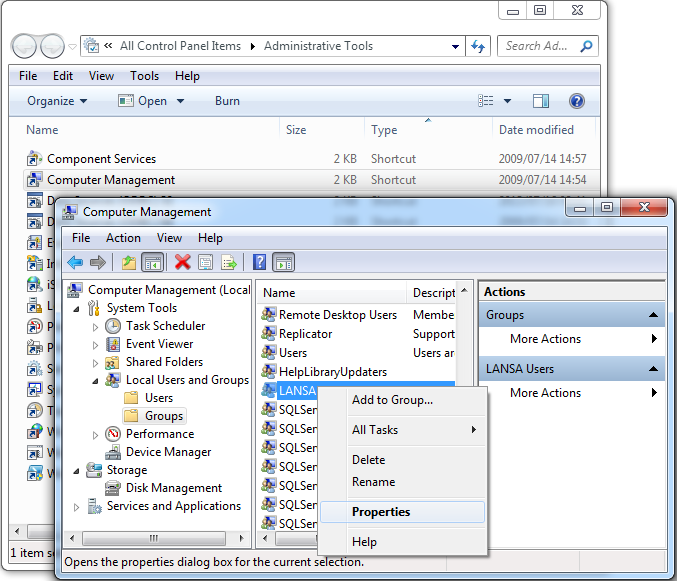Click the blue Back arrow in Computer Management toolbar
This screenshot has width=677, height=581.
coord(76,262)
